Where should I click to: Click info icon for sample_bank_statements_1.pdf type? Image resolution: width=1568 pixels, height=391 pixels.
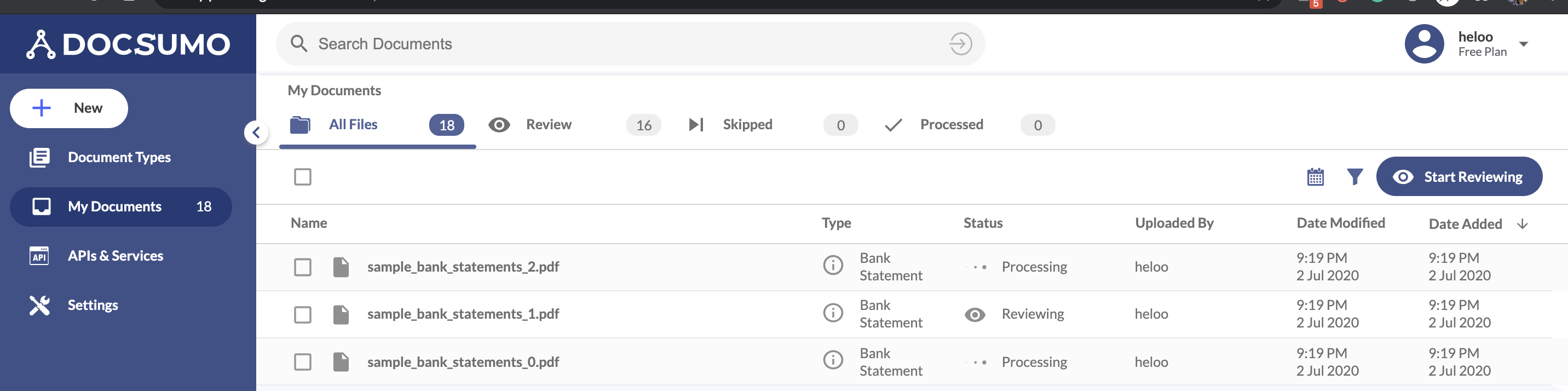point(833,313)
